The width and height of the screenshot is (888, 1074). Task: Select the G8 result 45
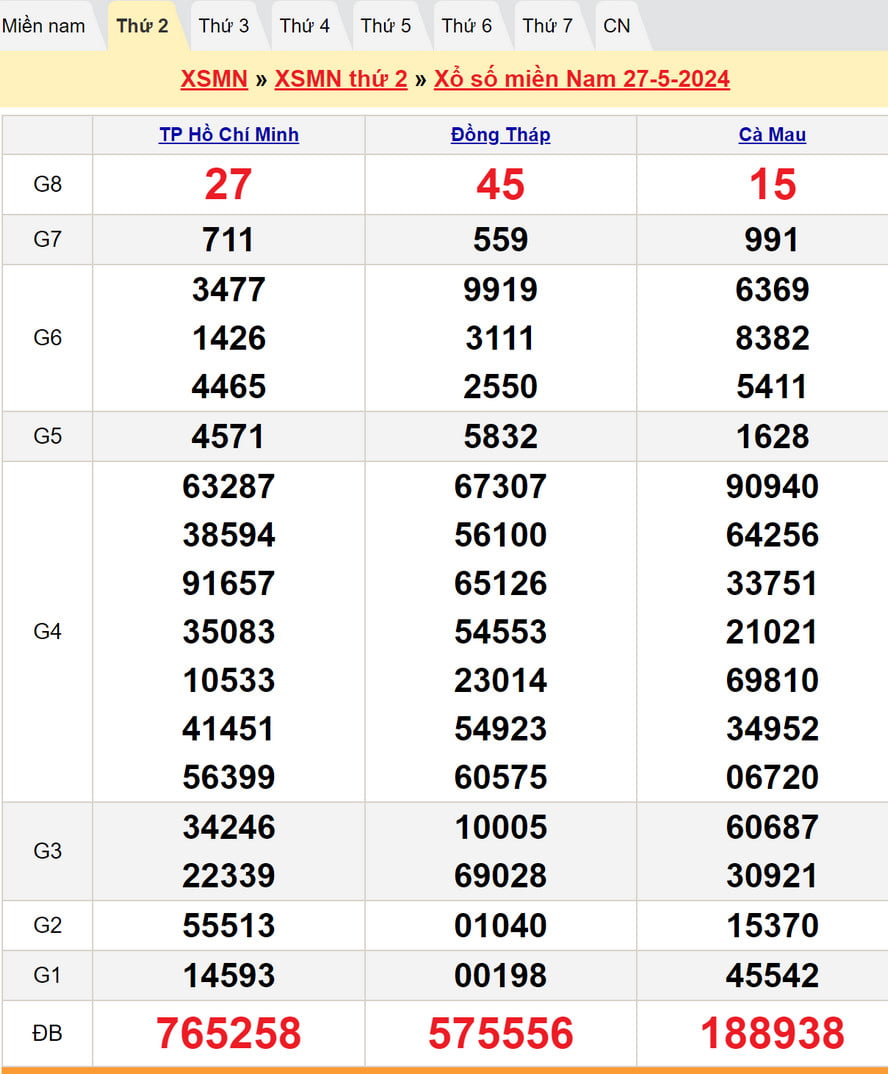point(500,185)
